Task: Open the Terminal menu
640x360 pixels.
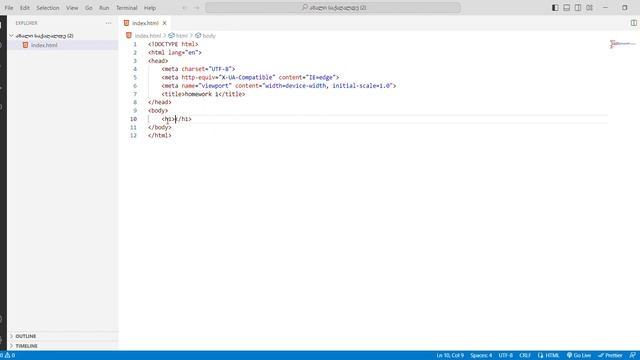Action: coord(127,8)
